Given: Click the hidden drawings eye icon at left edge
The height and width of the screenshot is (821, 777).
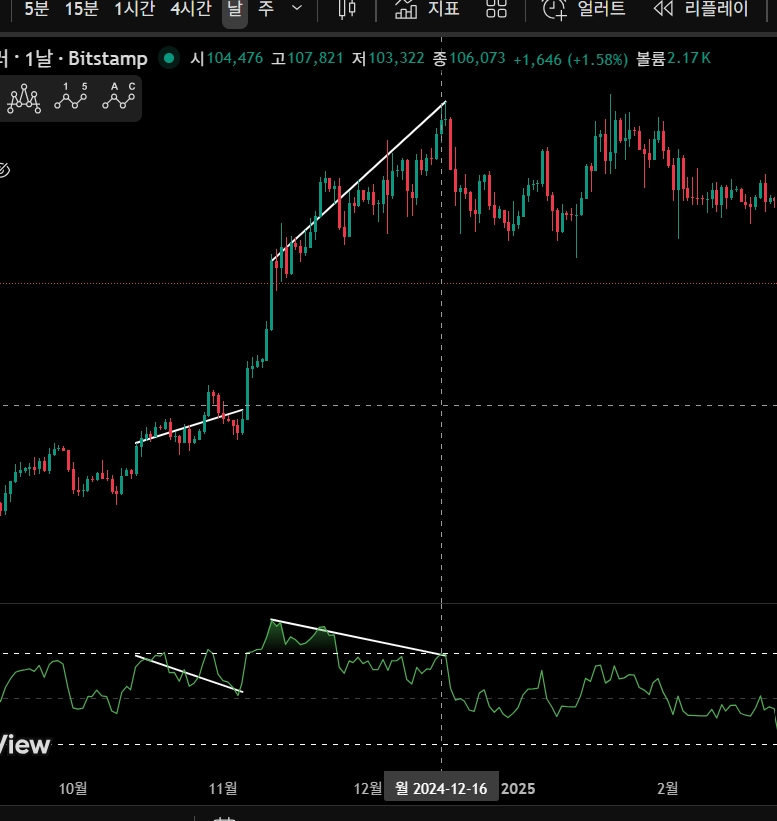Looking at the screenshot, I should 4,170.
